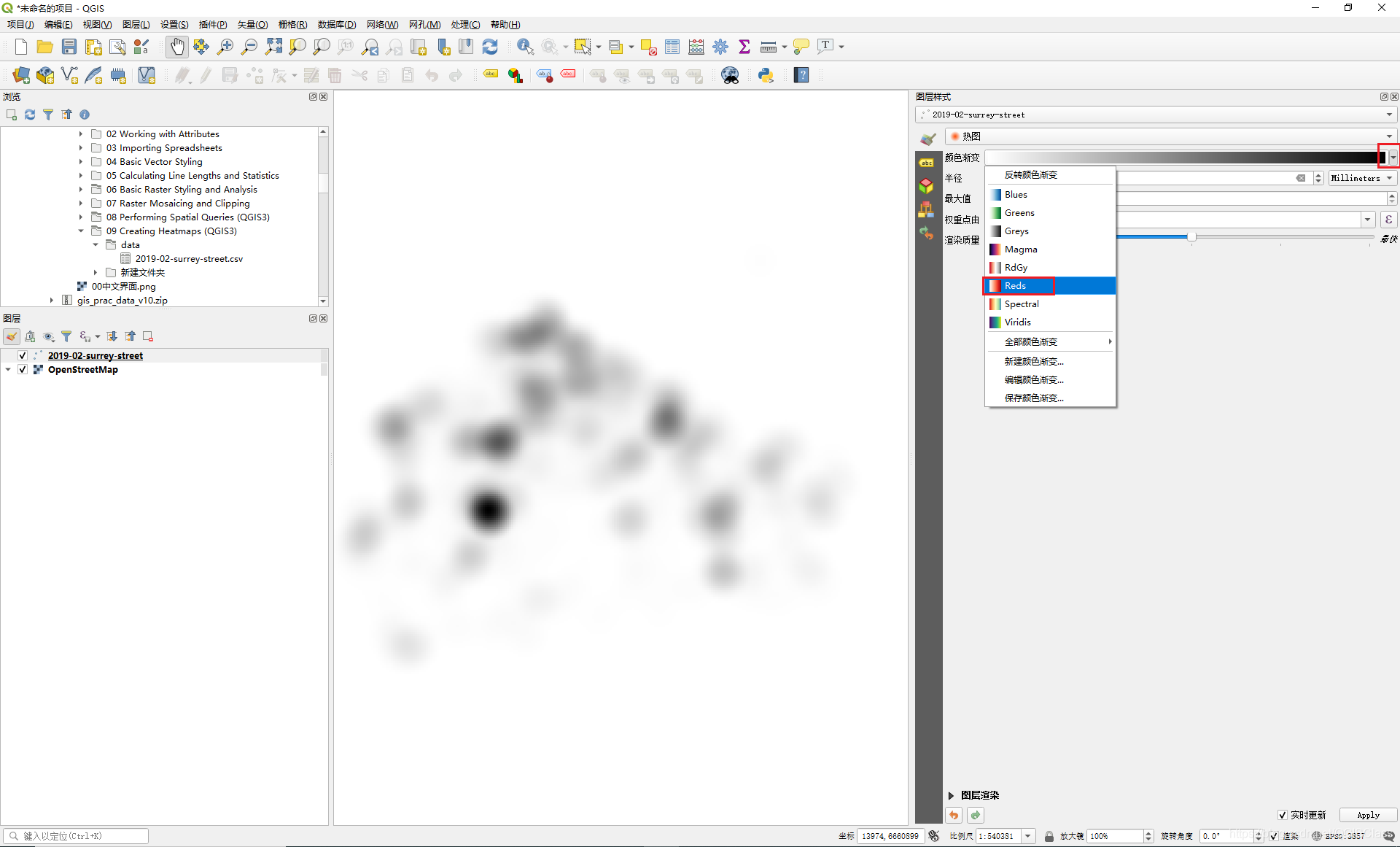Toggle visibility of 2019-02-surrey-street layer

[23, 355]
